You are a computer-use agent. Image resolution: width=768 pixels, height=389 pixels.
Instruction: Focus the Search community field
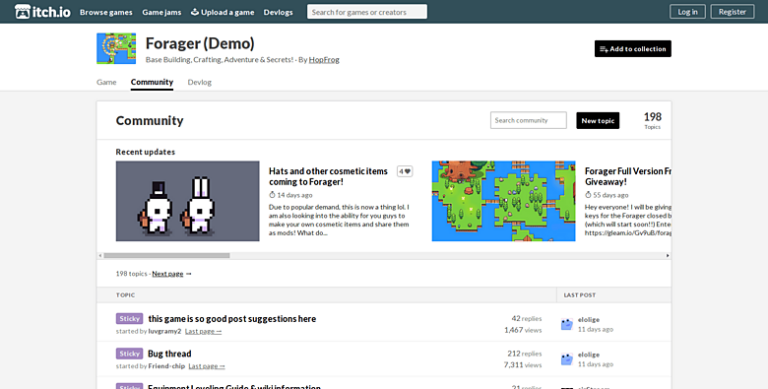(x=528, y=120)
